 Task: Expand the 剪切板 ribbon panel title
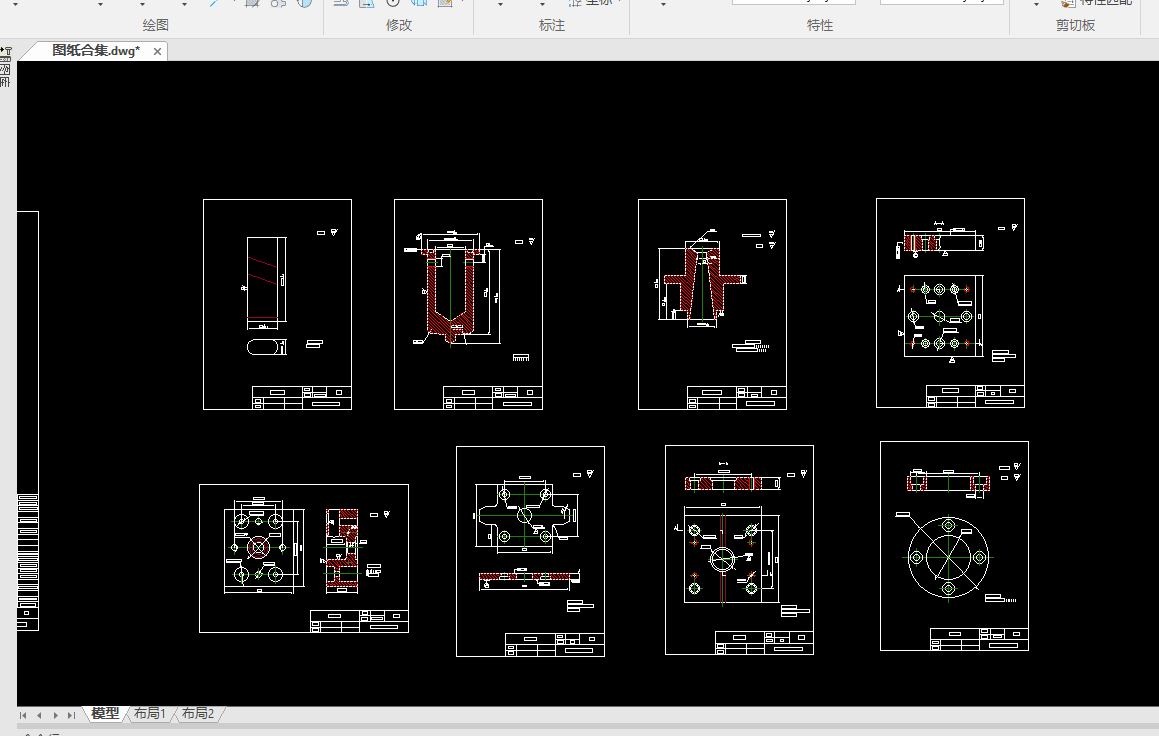(x=1075, y=25)
